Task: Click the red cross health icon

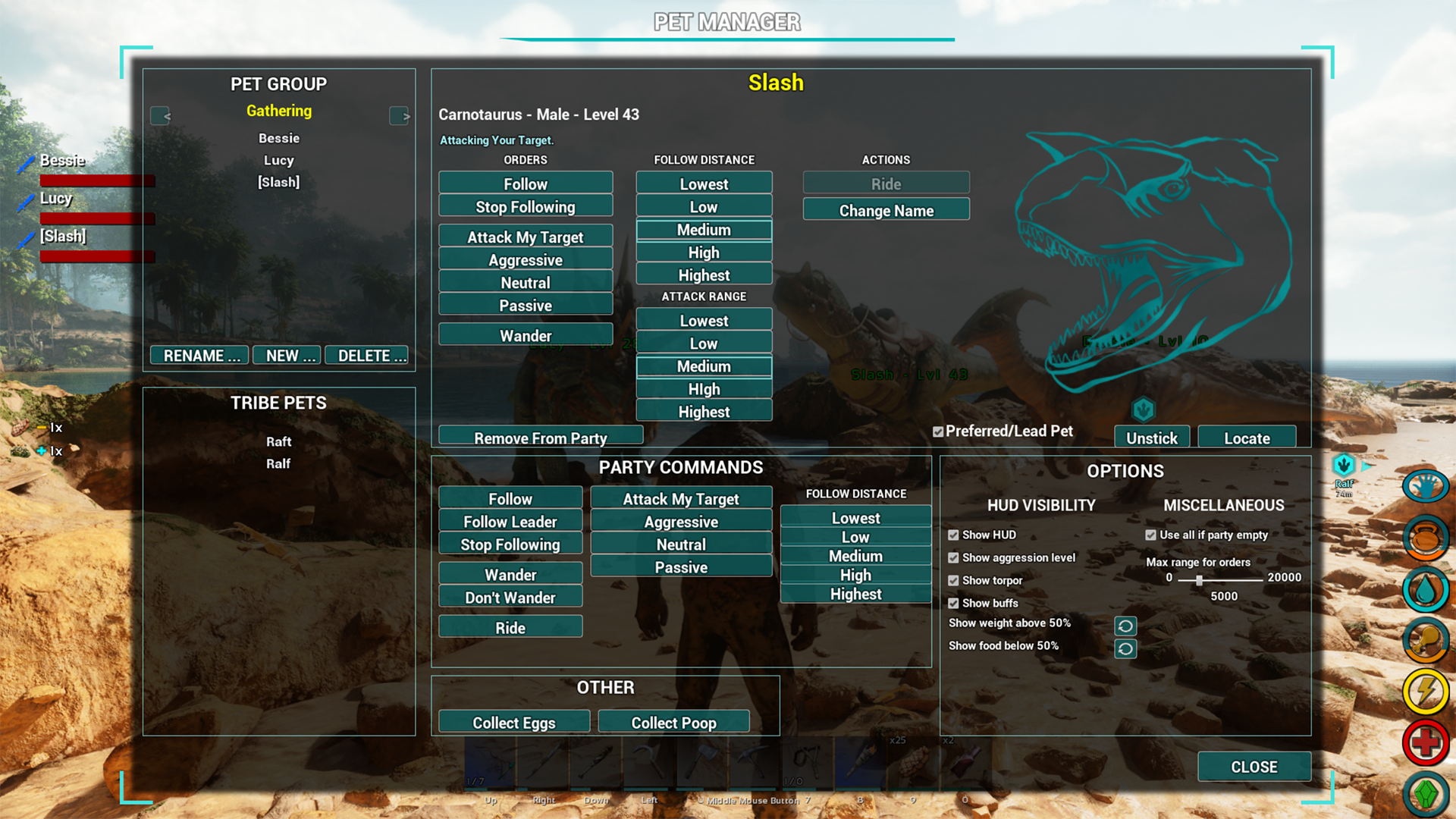Action: (1426, 742)
